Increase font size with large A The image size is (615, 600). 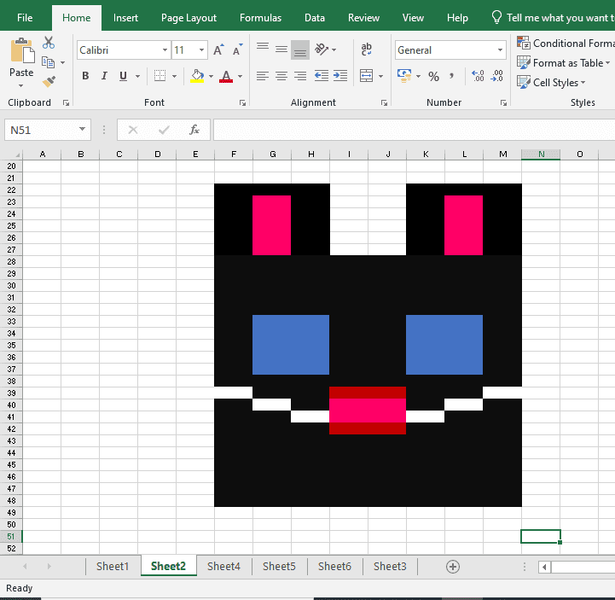[218, 50]
